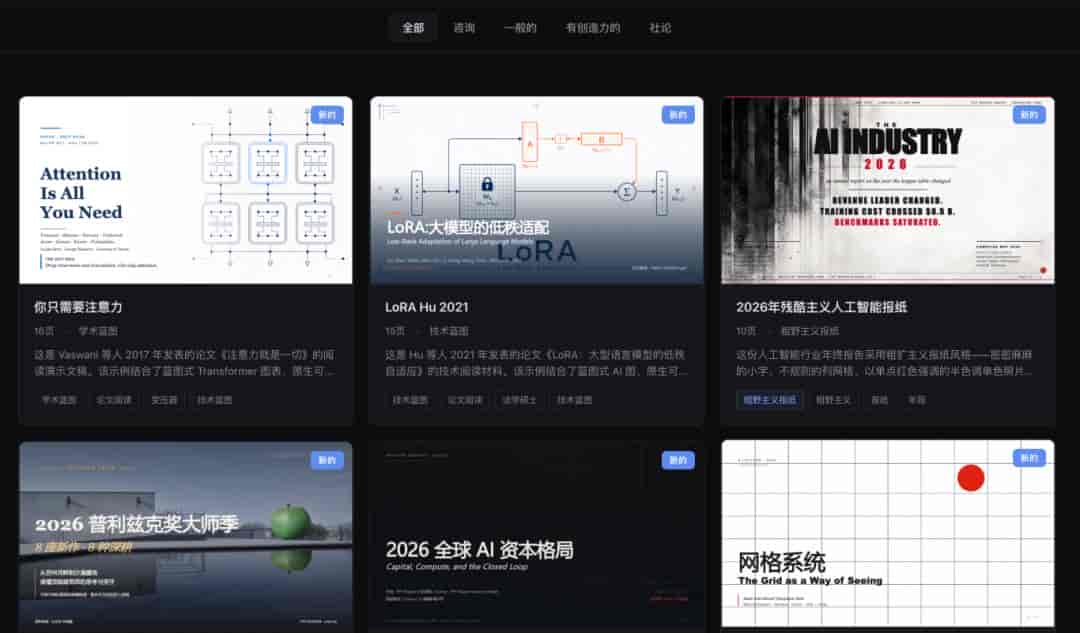Click the 法学硕士 tag under LoRA Hu 2021
The image size is (1080, 633).
[x=519, y=399]
